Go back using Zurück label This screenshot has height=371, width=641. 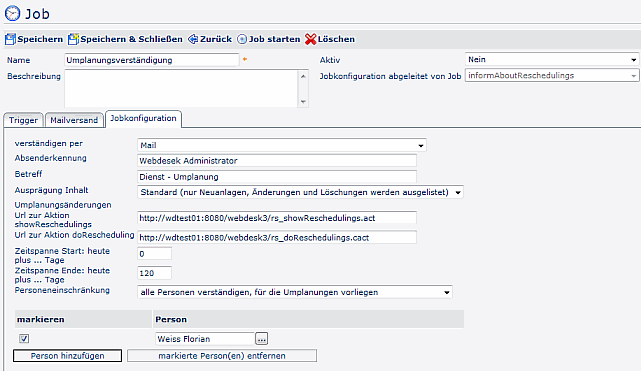[x=216, y=39]
